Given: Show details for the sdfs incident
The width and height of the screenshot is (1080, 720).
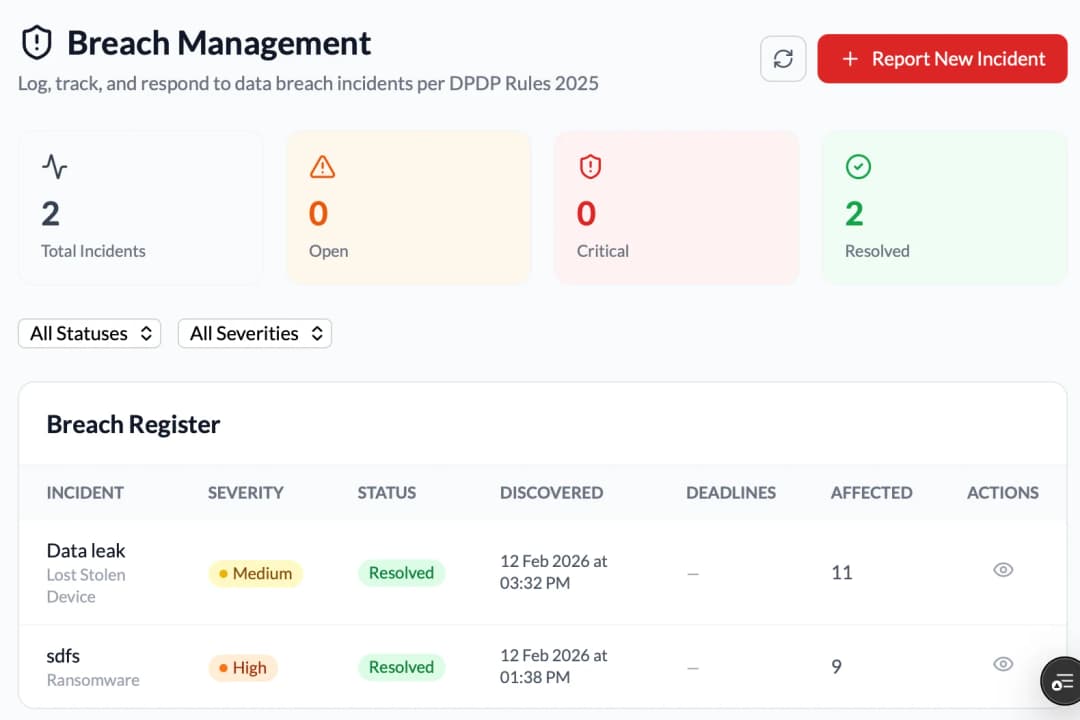Looking at the screenshot, I should tap(1003, 664).
